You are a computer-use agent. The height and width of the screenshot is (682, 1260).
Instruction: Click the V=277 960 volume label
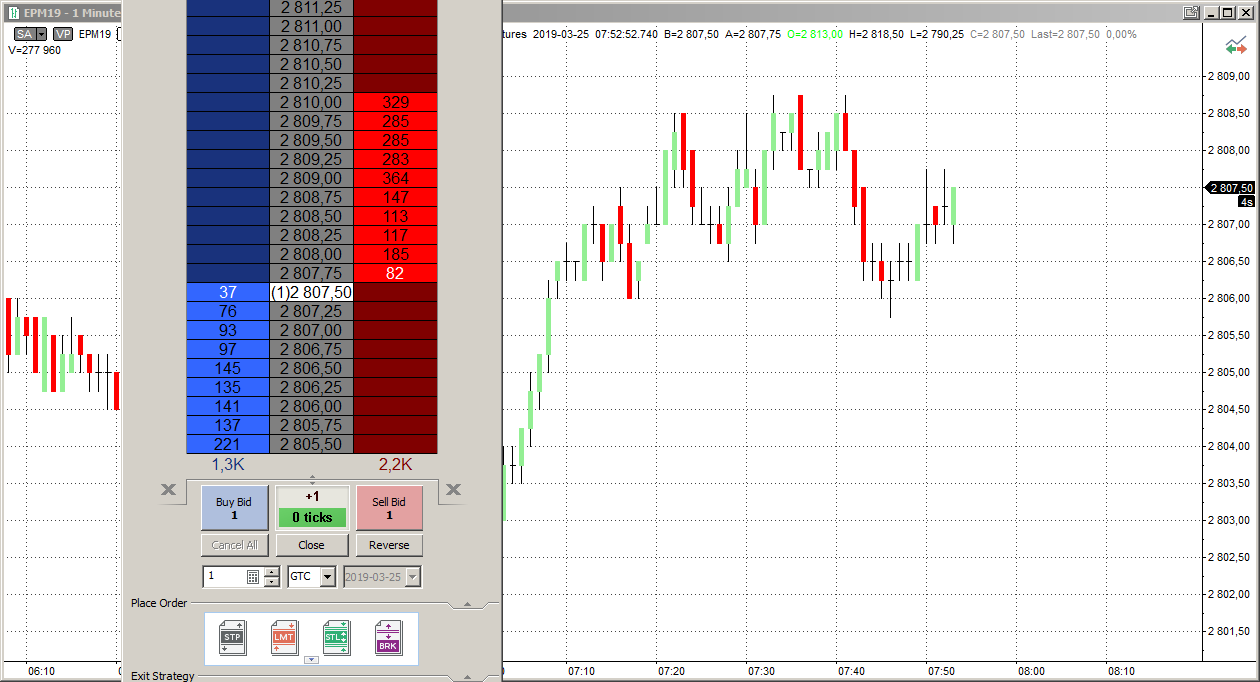[x=34, y=50]
